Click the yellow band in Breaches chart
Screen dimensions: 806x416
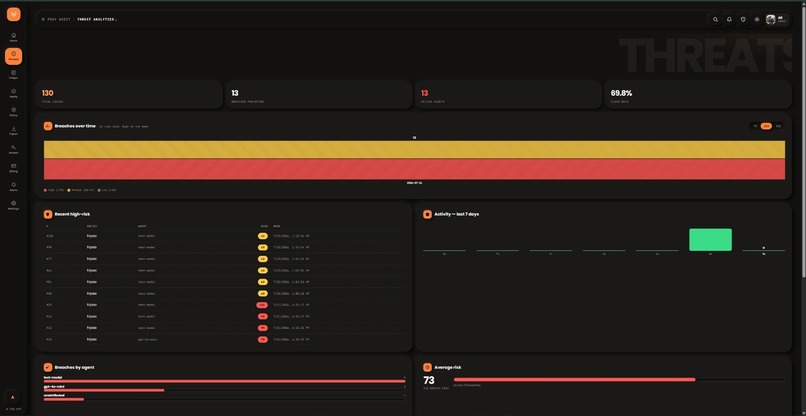pos(414,150)
